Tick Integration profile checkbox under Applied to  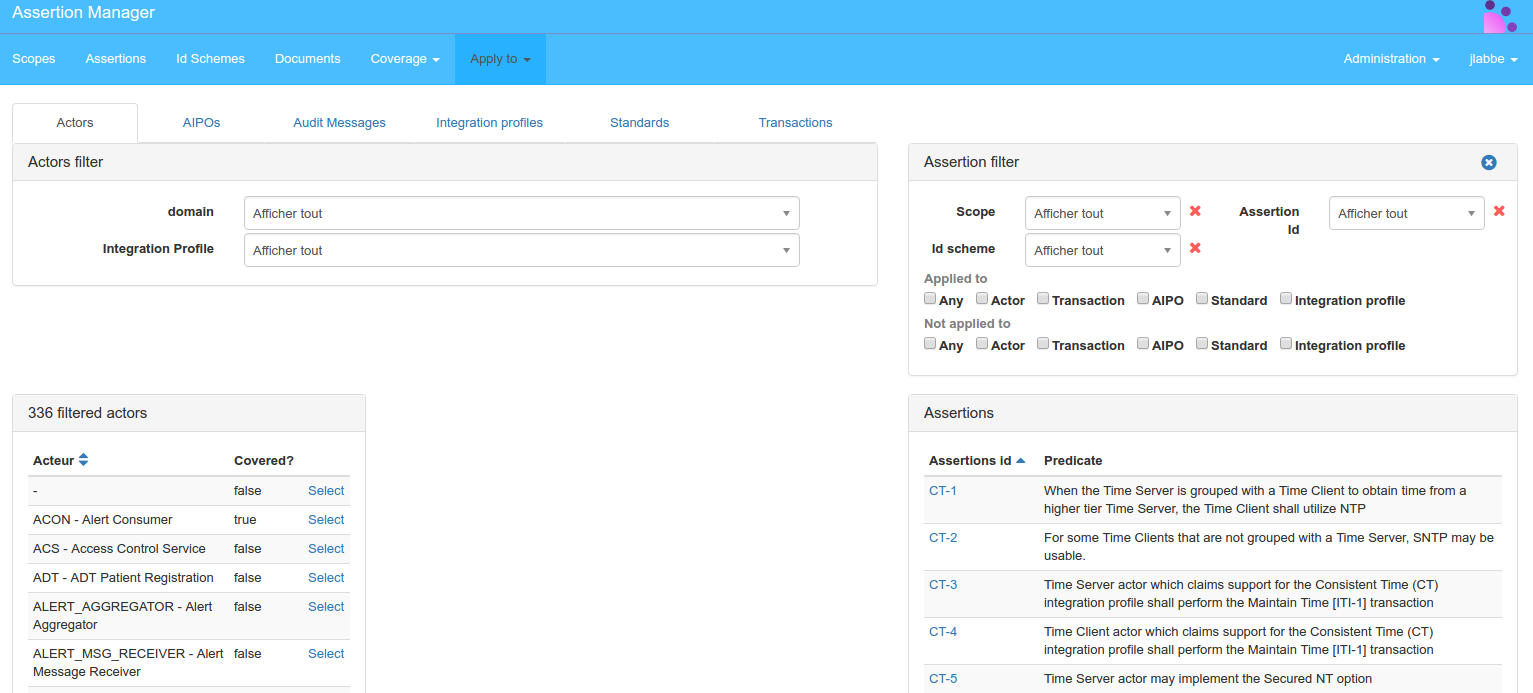click(x=1286, y=299)
